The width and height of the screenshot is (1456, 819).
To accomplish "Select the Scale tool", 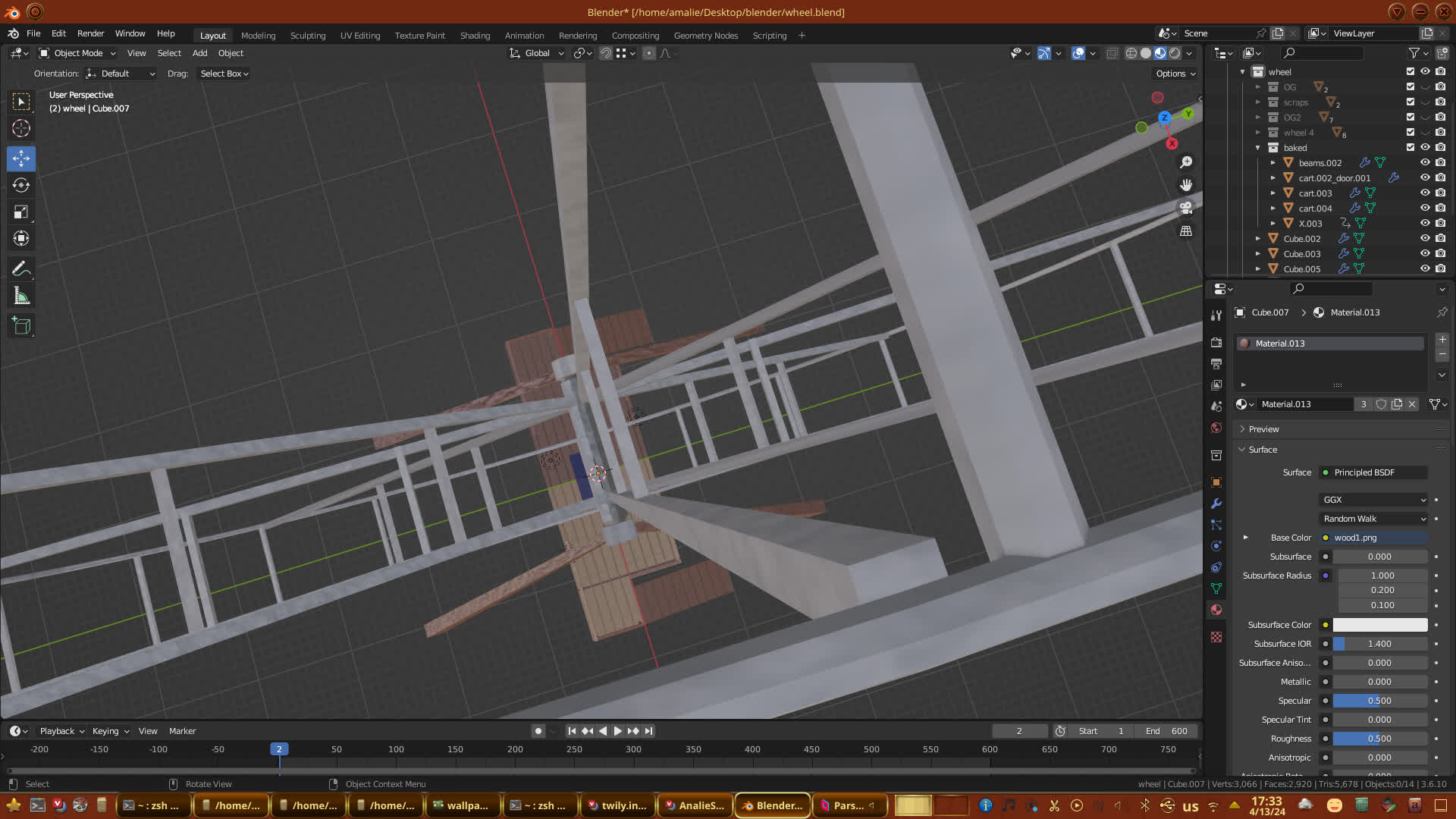I will pyautogui.click(x=21, y=212).
